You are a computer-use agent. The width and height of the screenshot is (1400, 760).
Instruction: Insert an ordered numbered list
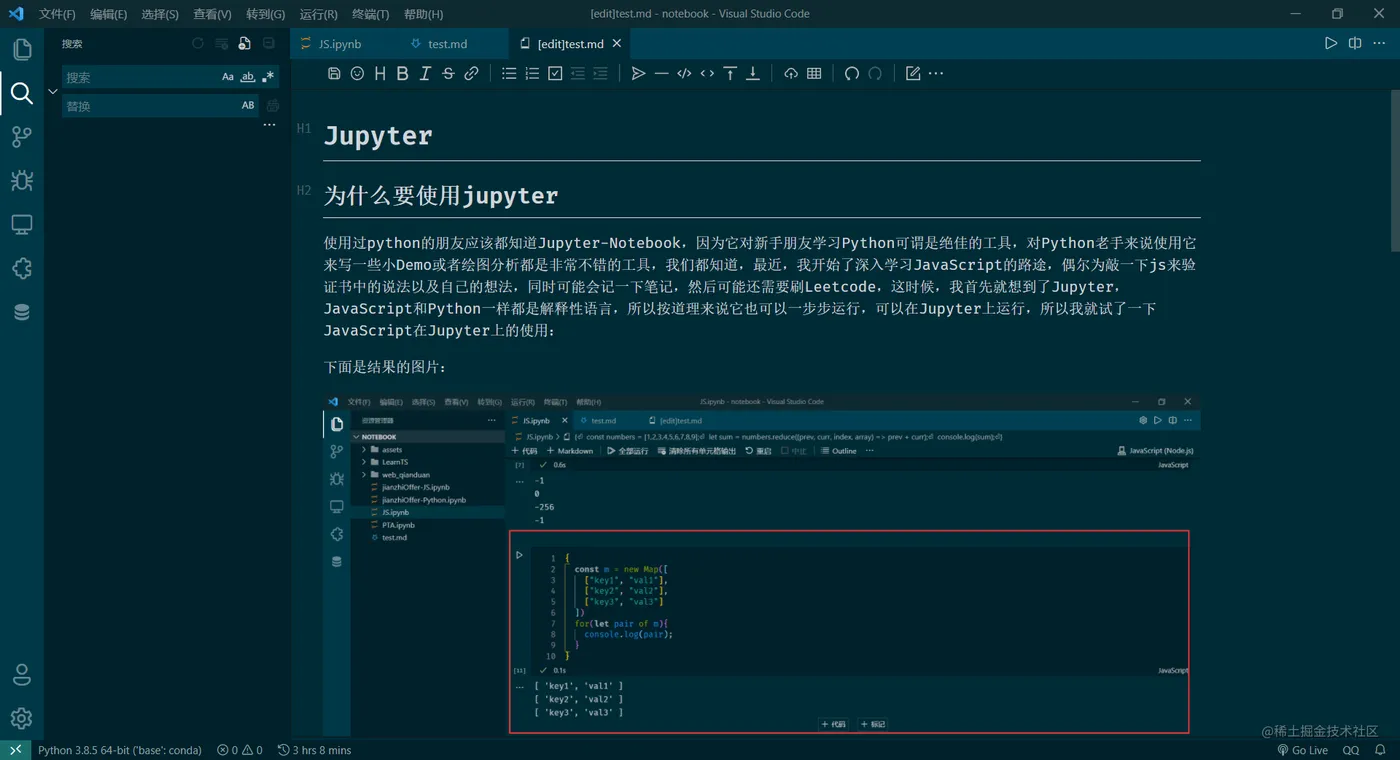[x=532, y=73]
